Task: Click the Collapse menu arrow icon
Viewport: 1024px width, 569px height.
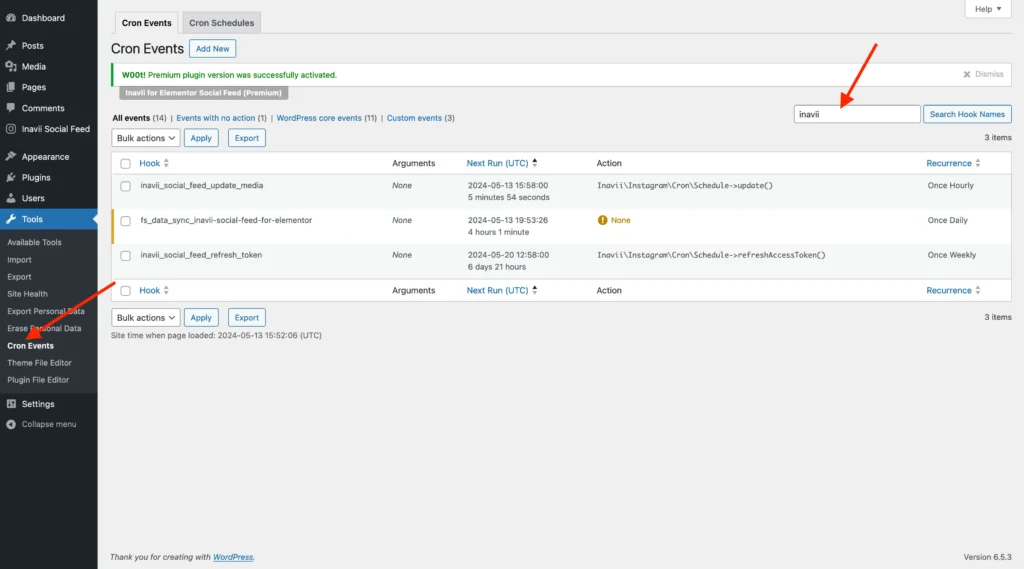Action: click(x=10, y=424)
